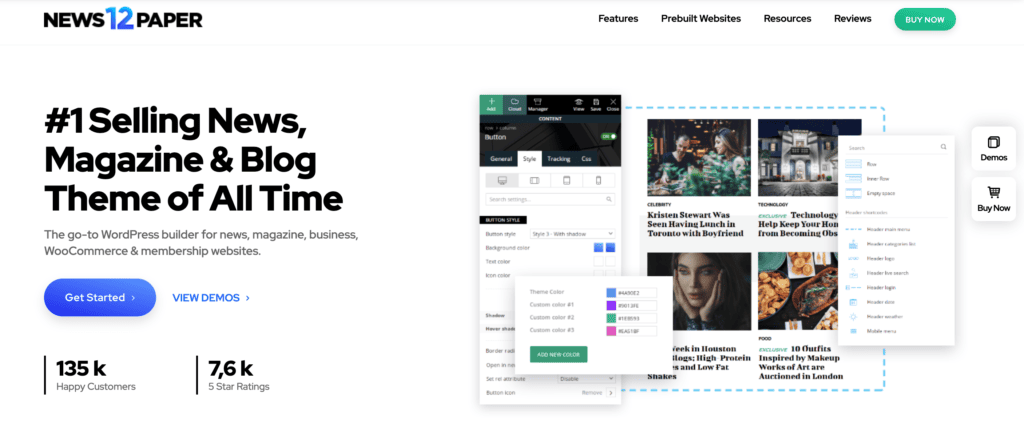Open the Manager icon in builder toolbar
1024x448 pixels.
click(537, 104)
